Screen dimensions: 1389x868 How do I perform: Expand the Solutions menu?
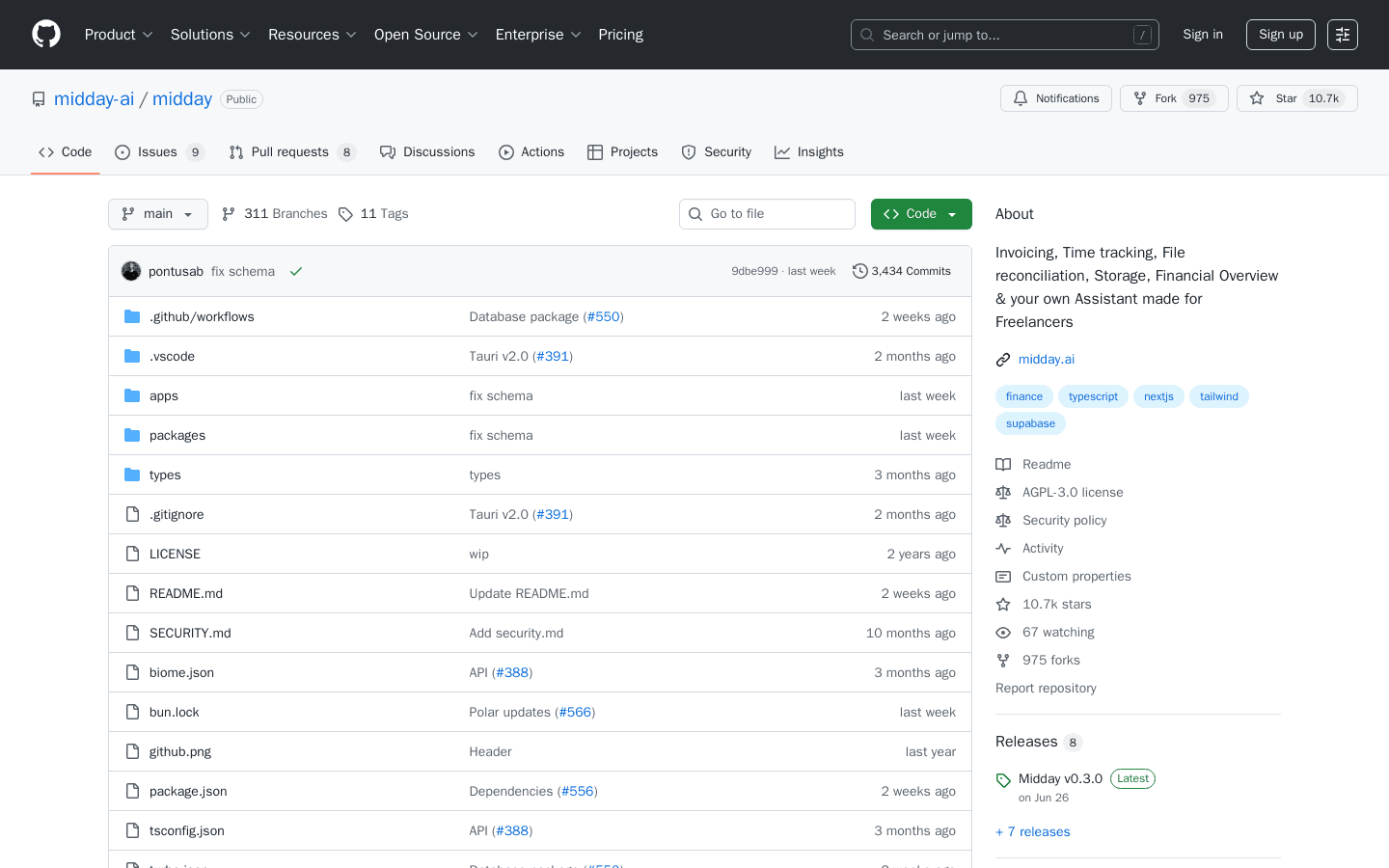(210, 35)
